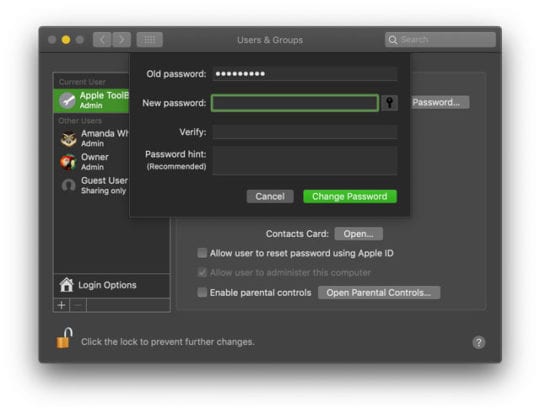Click Amanda's owl avatar
Viewport: 540px width, 414px height.
click(68, 139)
